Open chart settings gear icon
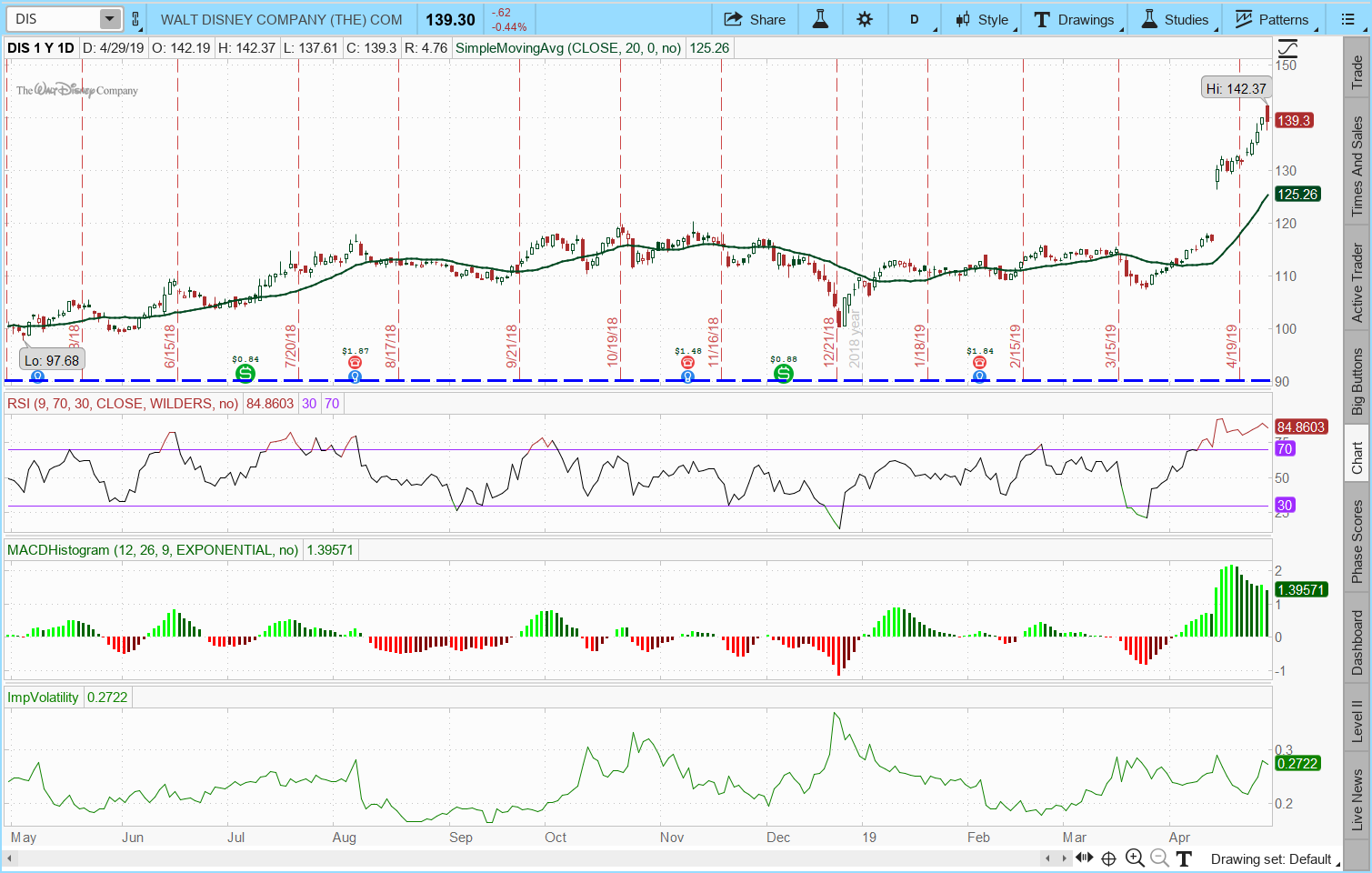Image resolution: width=1372 pixels, height=873 pixels. 865,19
